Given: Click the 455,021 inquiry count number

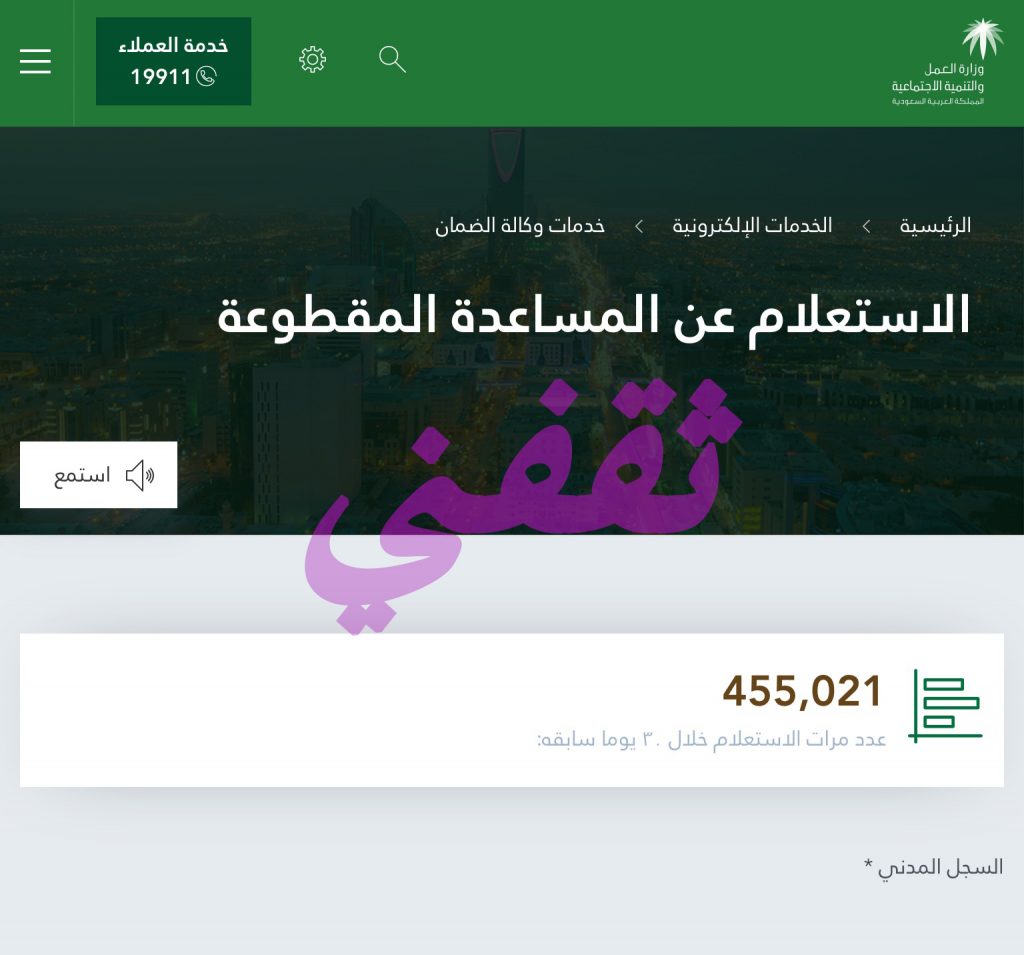Looking at the screenshot, I should (802, 690).
